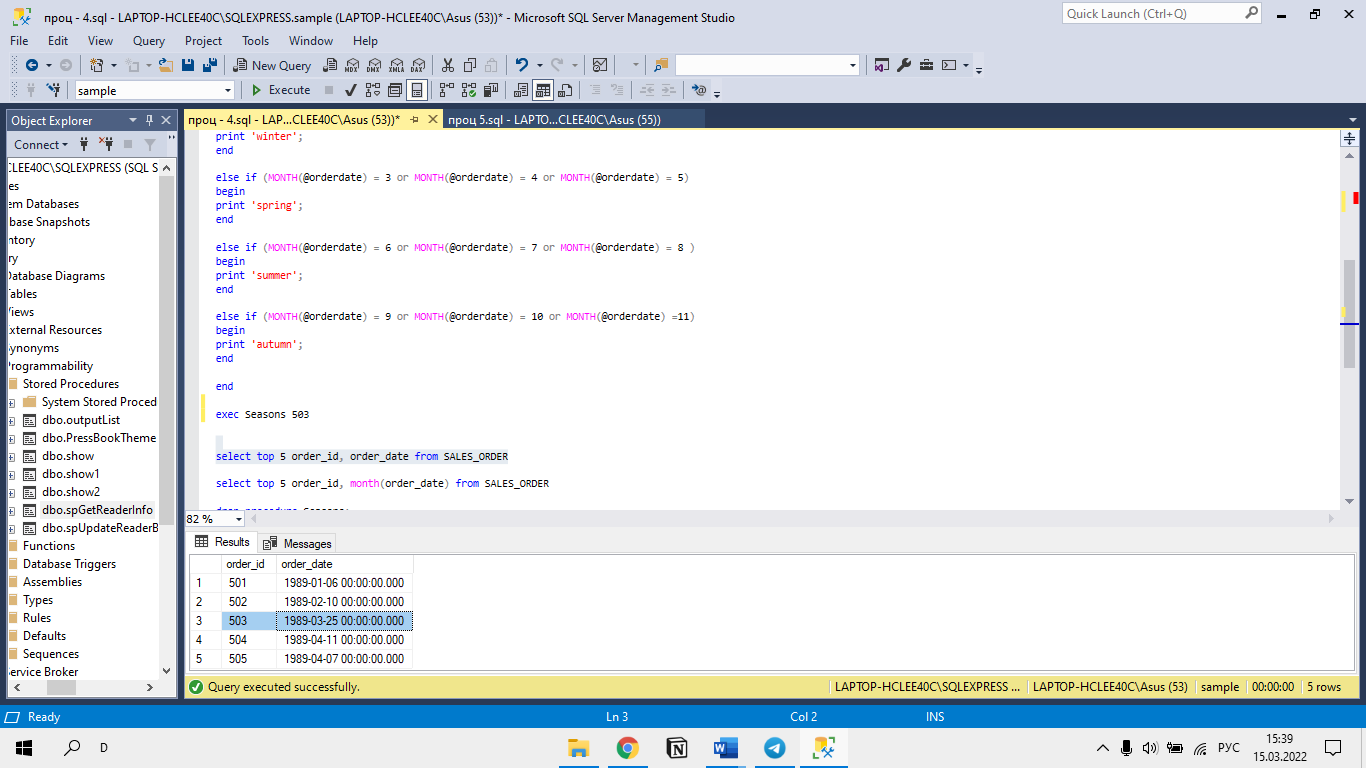This screenshot has width=1366, height=768.
Task: Click the Find in Files icon
Action: [x=661, y=65]
